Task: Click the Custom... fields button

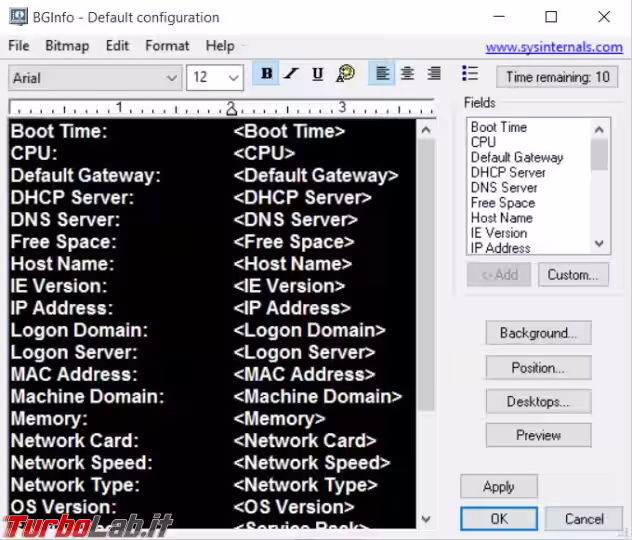Action: [x=572, y=275]
